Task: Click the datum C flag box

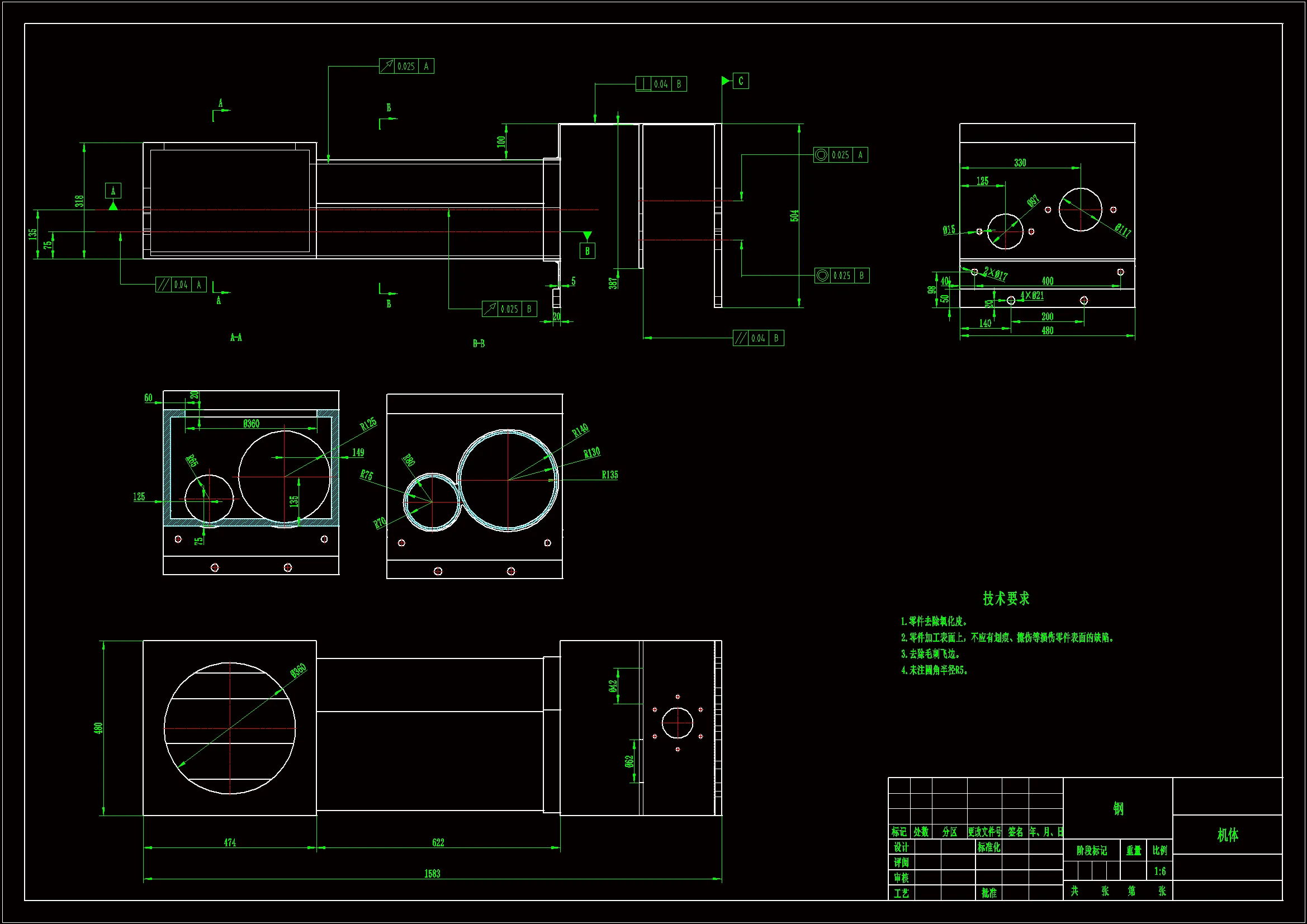Action: pyautogui.click(x=741, y=81)
